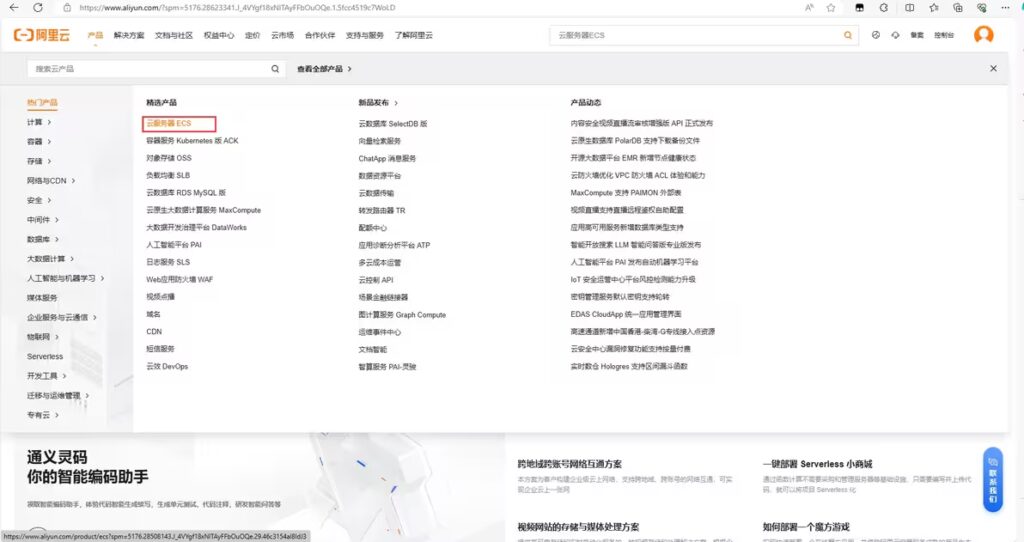Open the 定价 menu item
The image size is (1024, 542).
point(253,35)
